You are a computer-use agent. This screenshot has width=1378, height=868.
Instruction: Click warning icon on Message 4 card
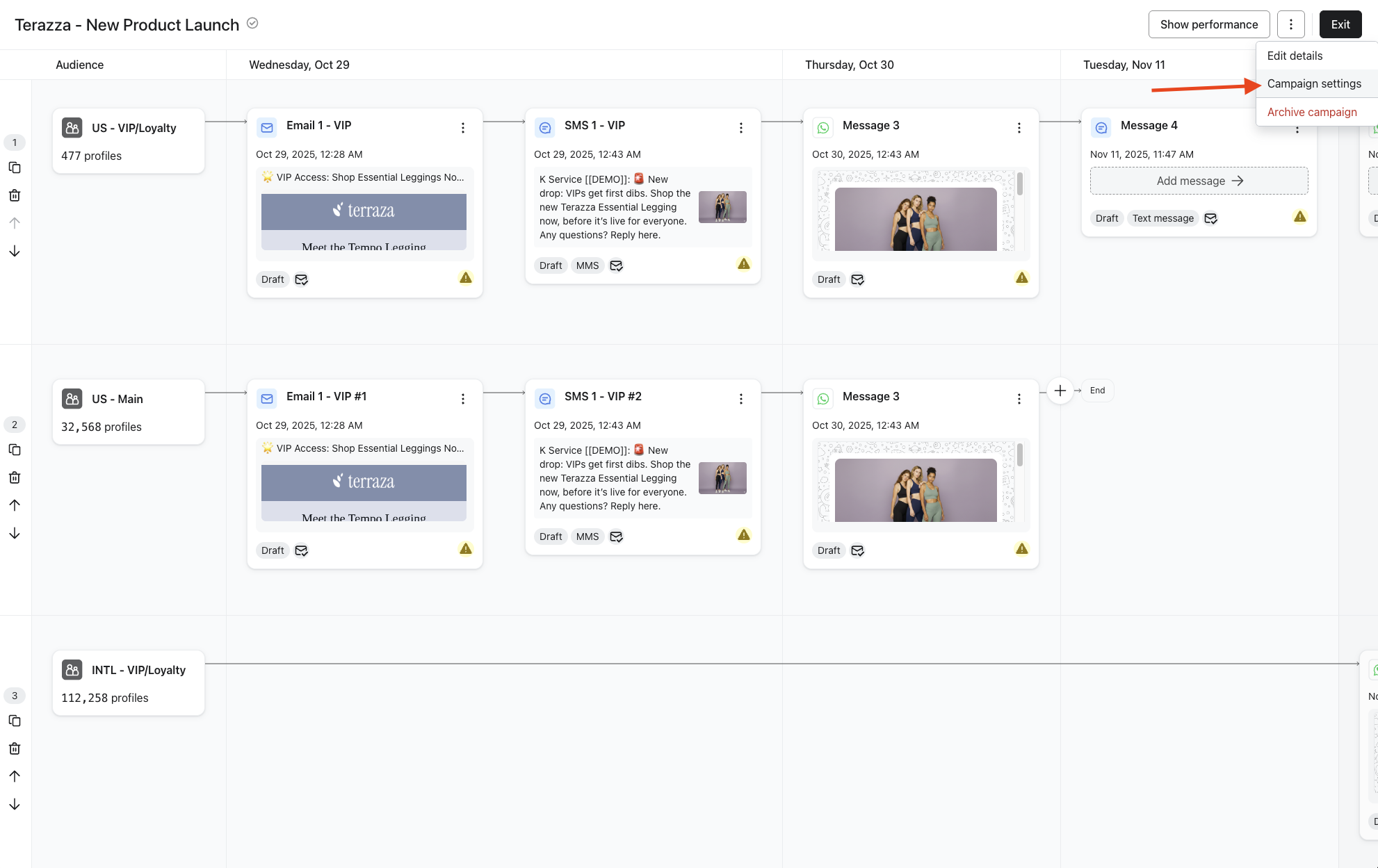point(1299,217)
